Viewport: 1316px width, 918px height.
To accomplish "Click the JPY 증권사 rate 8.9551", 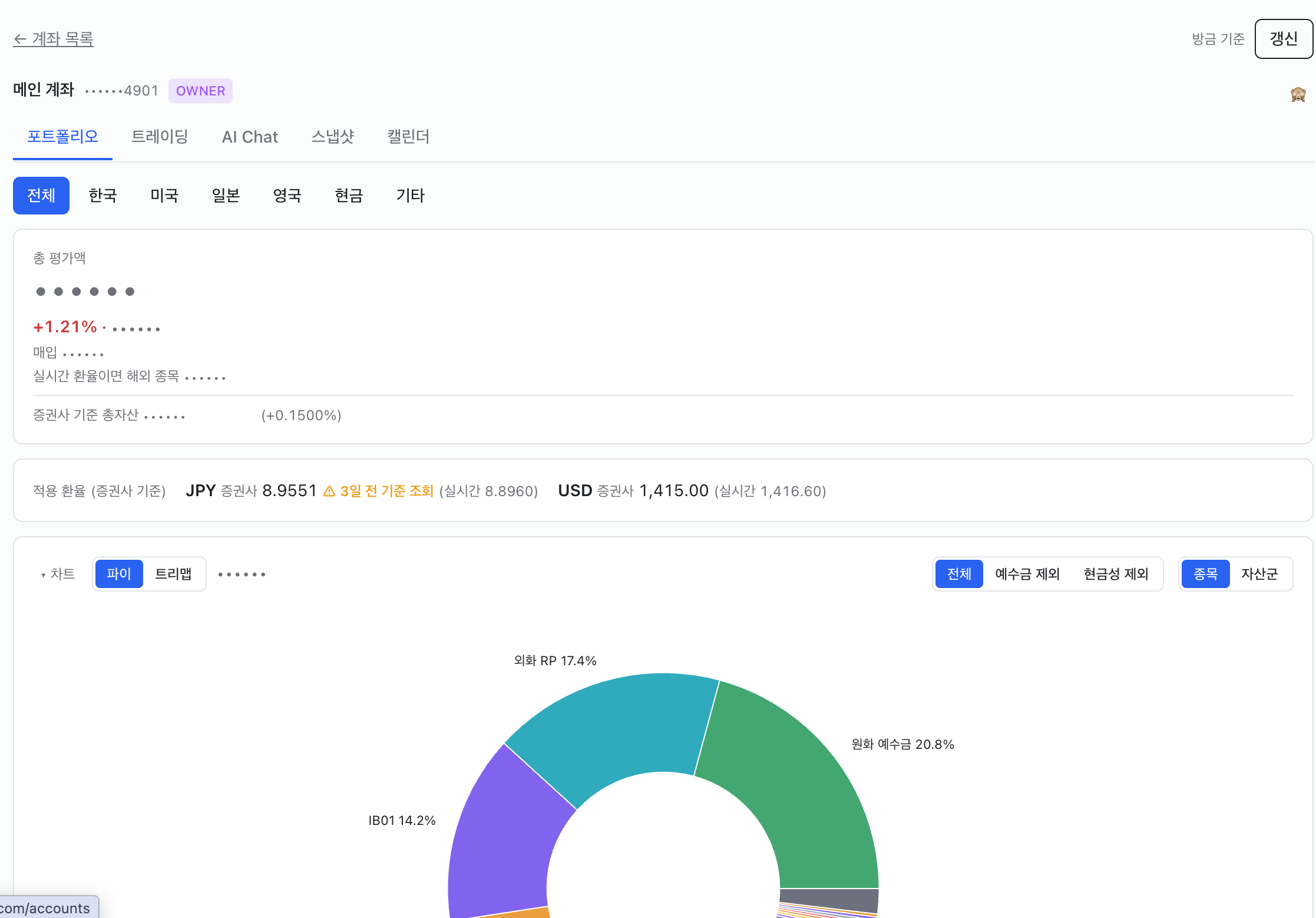I will 289,491.
